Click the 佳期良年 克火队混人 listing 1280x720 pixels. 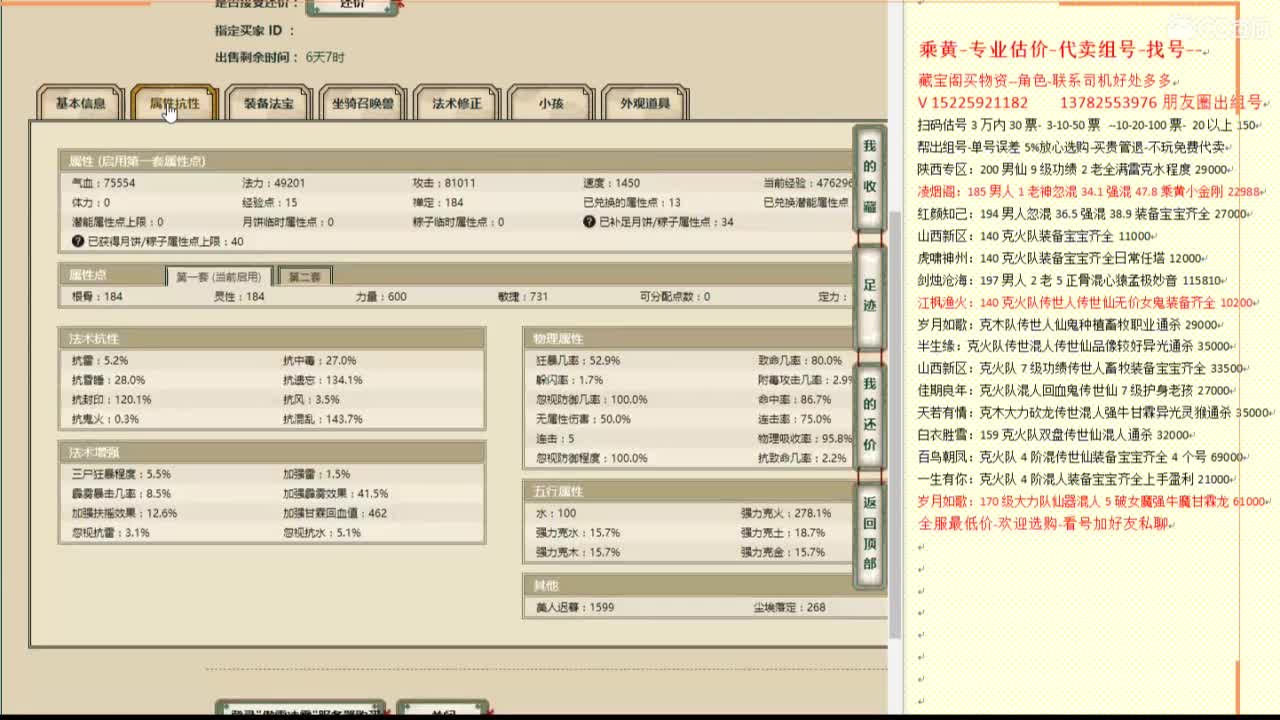point(1074,391)
